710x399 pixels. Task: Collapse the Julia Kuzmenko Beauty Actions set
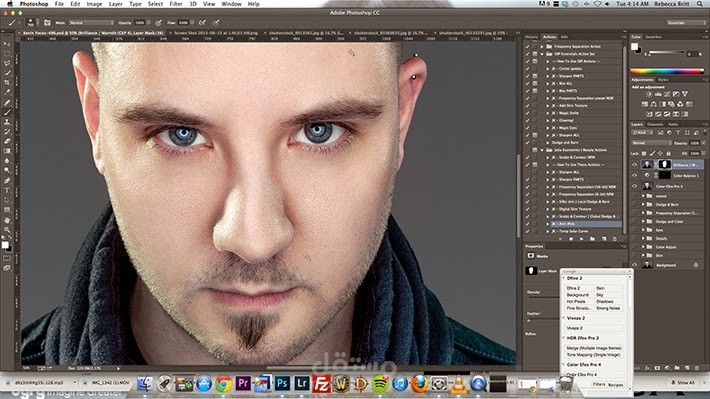(542, 150)
